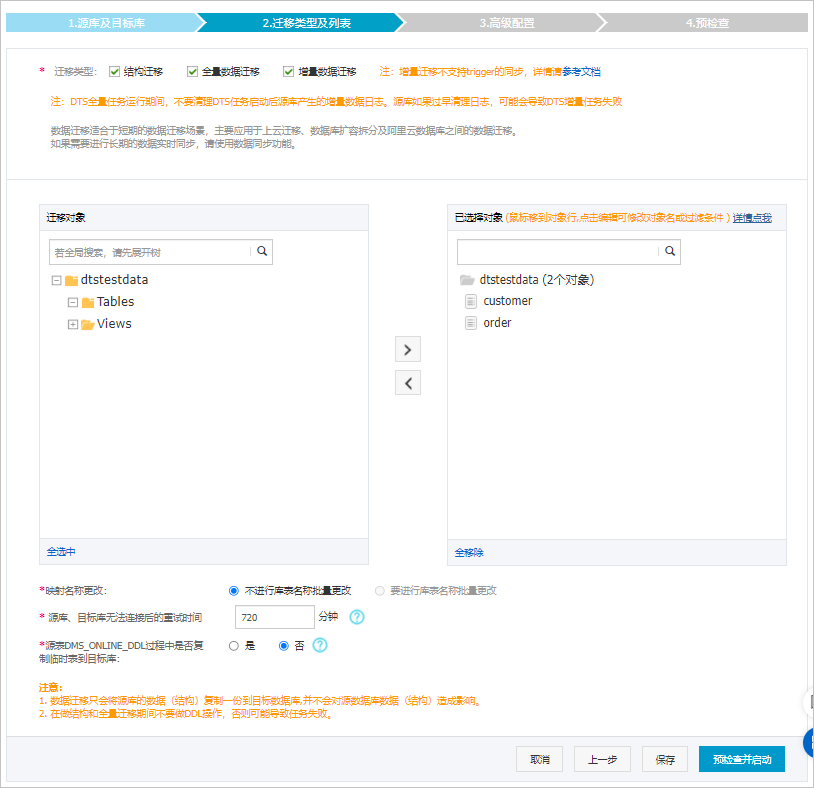Screen dimensions: 814x788
Task: Expand the Views node
Action: pyautogui.click(x=73, y=324)
